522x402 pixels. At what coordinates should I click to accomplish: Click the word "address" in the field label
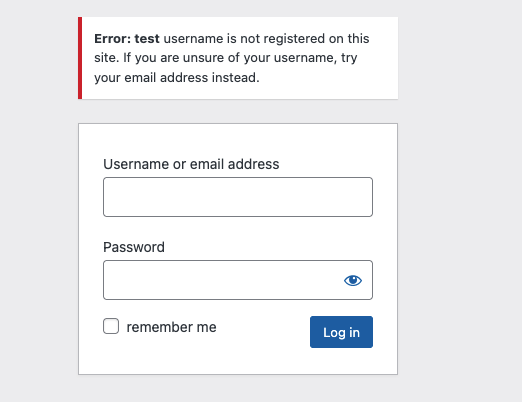[x=253, y=164]
